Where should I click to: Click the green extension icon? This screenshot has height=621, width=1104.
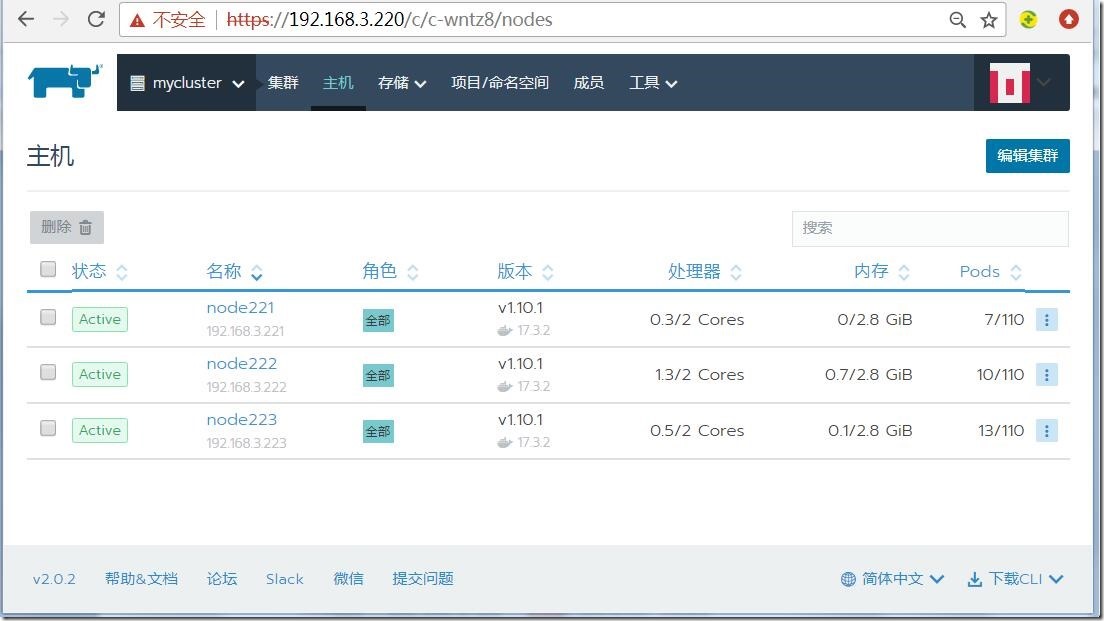[x=1028, y=20]
